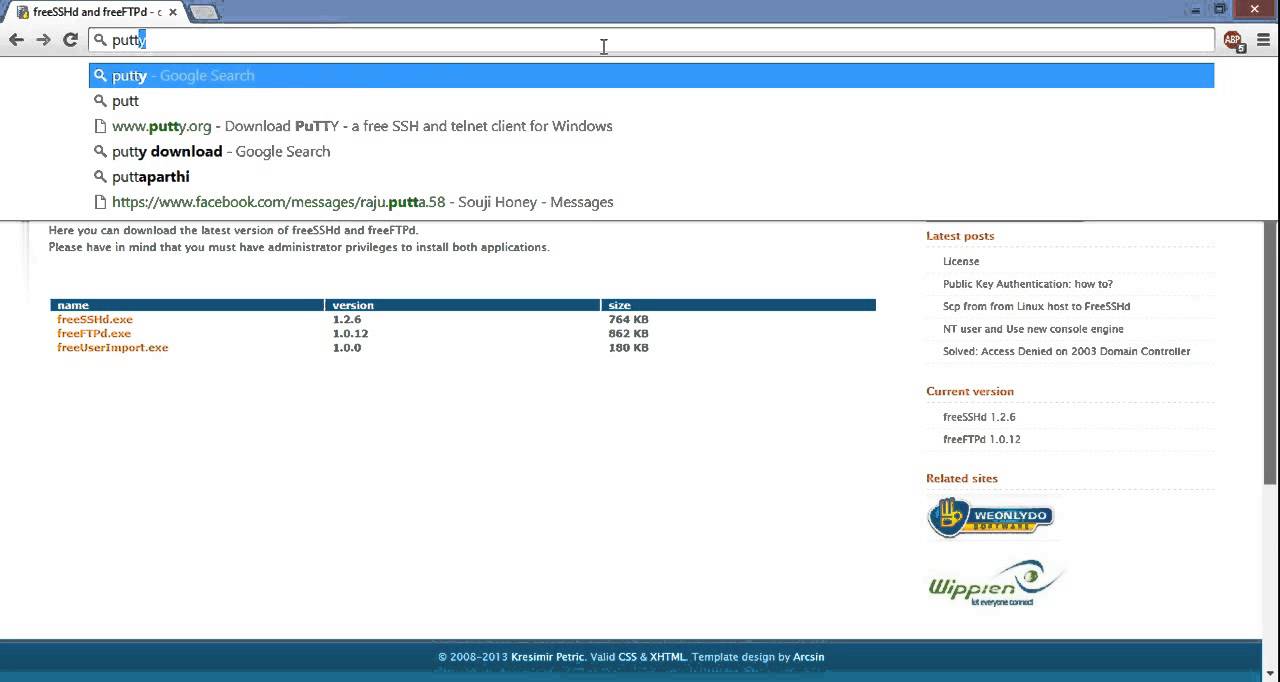This screenshot has width=1280, height=682.
Task: Download freeSSHd.exe
Action: [x=95, y=319]
